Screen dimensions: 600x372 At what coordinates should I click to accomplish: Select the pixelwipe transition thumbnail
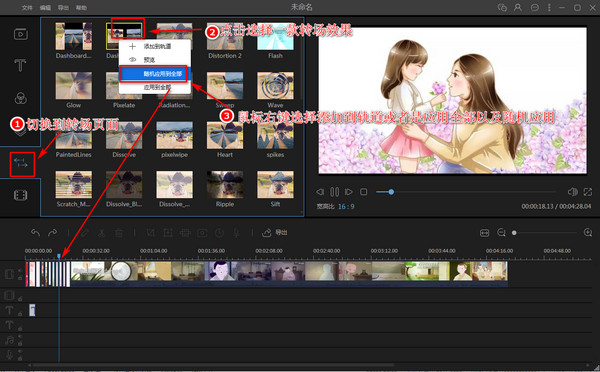pyautogui.click(x=174, y=135)
